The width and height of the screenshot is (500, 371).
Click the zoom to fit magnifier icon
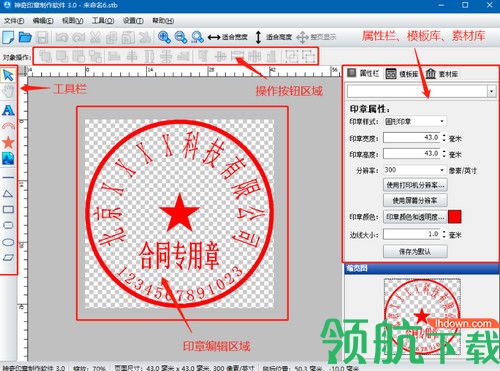coord(198,37)
